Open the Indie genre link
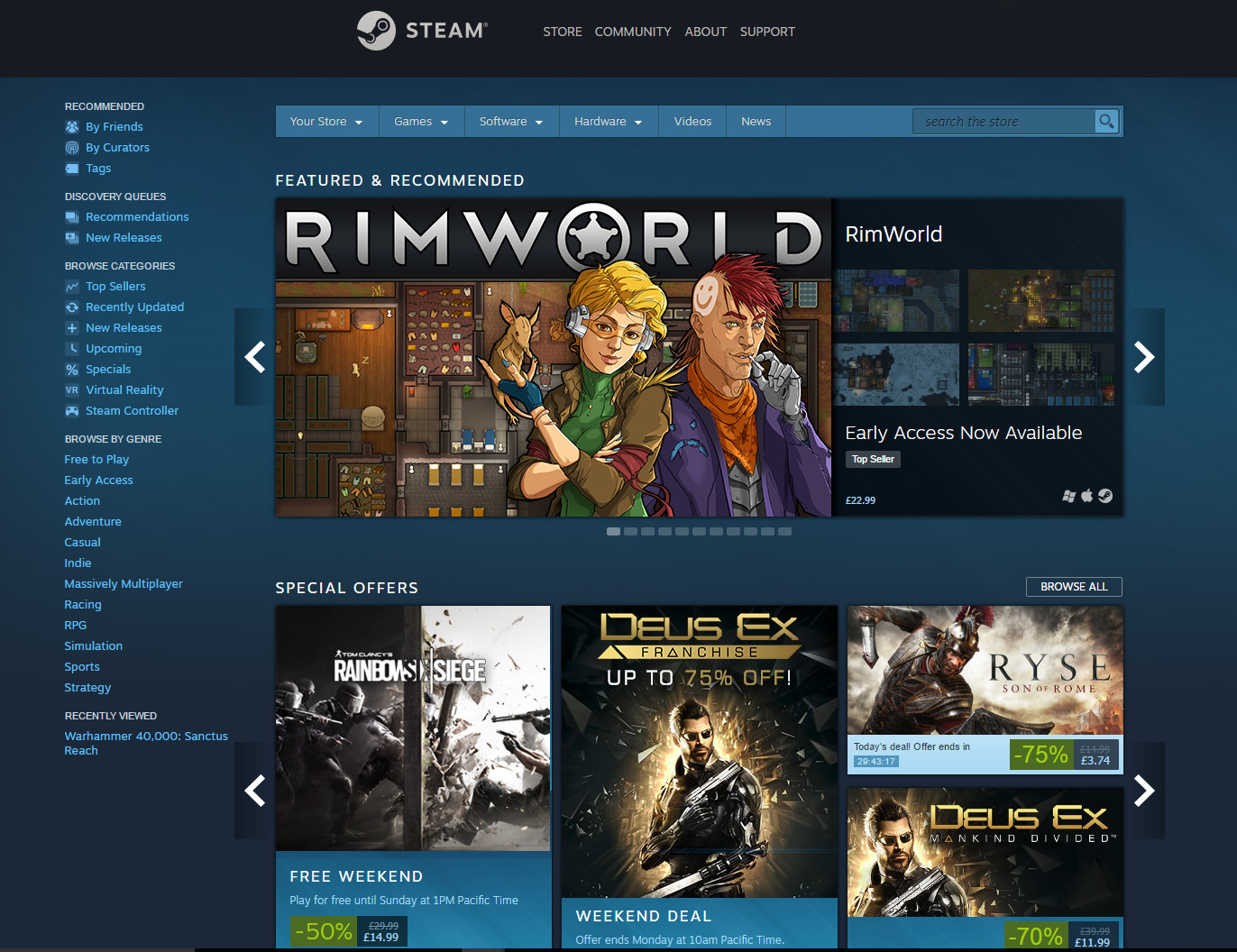Screen dimensions: 1237x952 pos(78,563)
